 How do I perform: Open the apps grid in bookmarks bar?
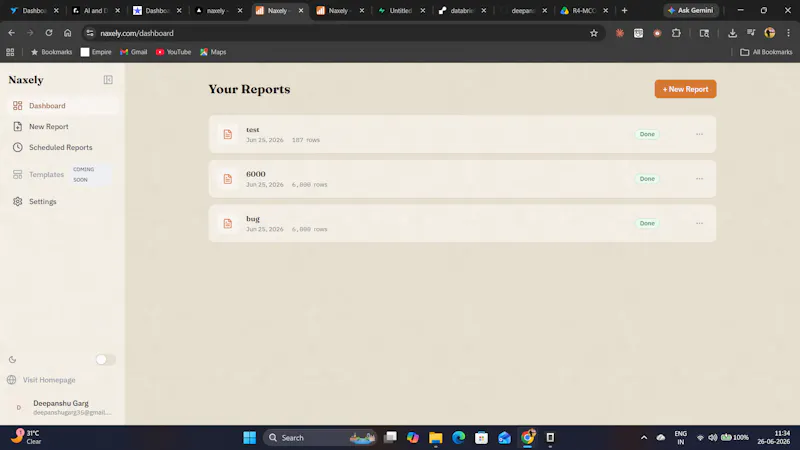point(10,52)
